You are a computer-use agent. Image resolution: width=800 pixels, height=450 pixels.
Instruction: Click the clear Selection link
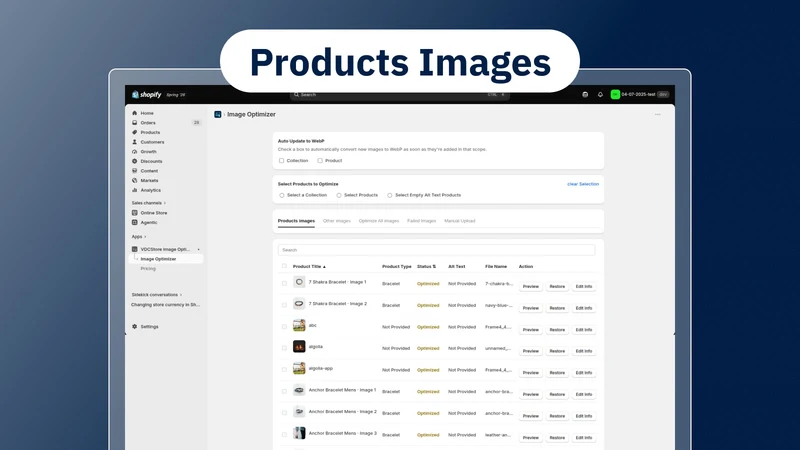tap(583, 184)
